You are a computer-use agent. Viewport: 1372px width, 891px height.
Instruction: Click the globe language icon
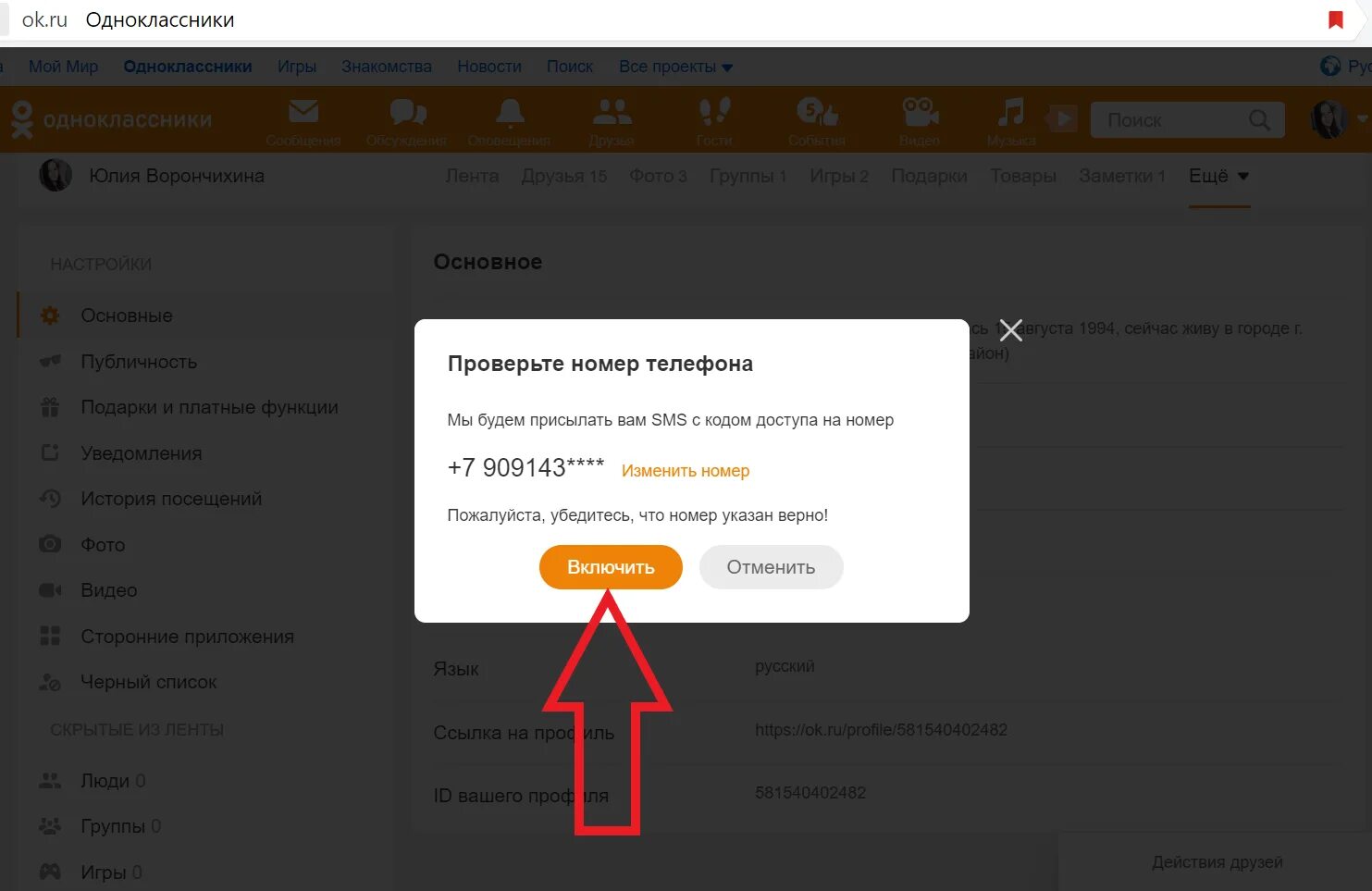(x=1330, y=66)
